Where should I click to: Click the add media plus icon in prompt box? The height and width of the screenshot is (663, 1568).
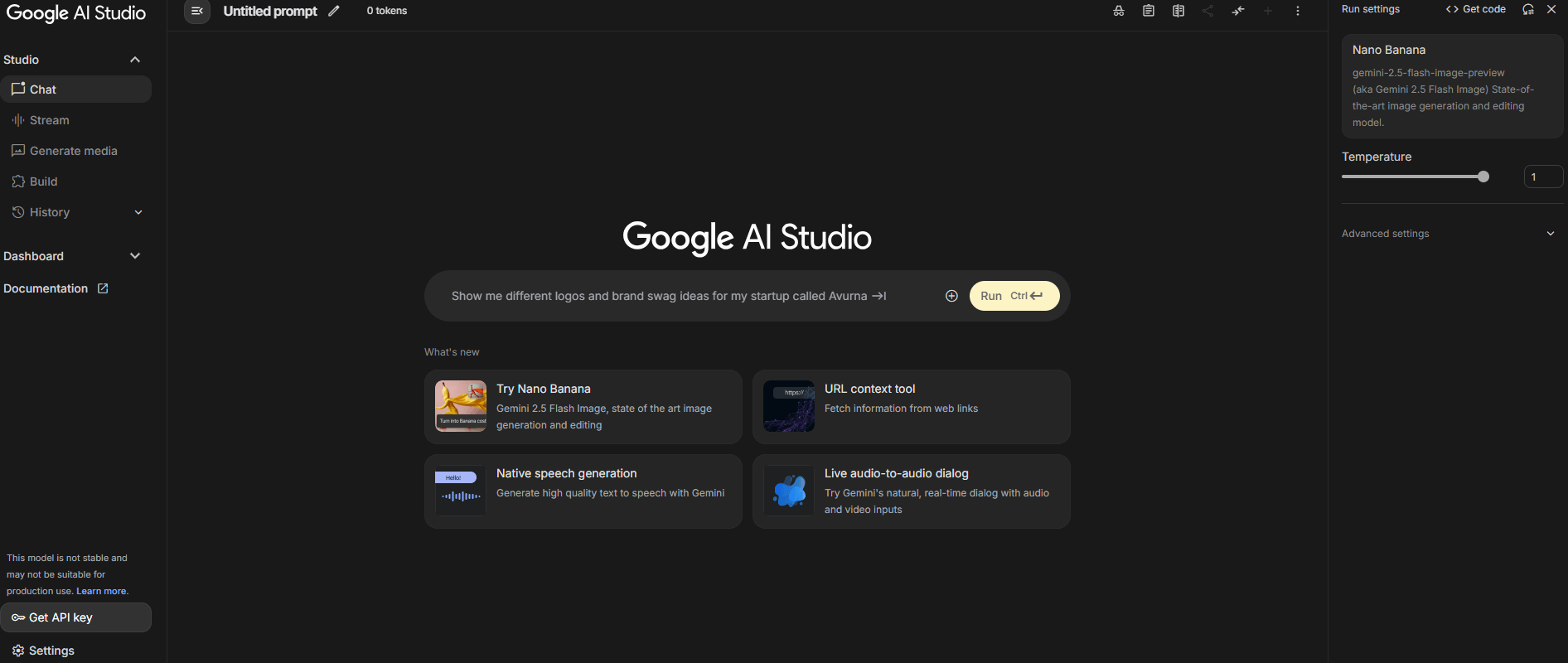(951, 296)
